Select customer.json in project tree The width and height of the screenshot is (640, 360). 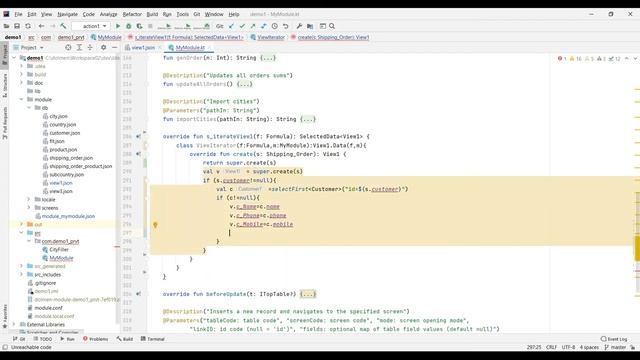click(x=64, y=133)
